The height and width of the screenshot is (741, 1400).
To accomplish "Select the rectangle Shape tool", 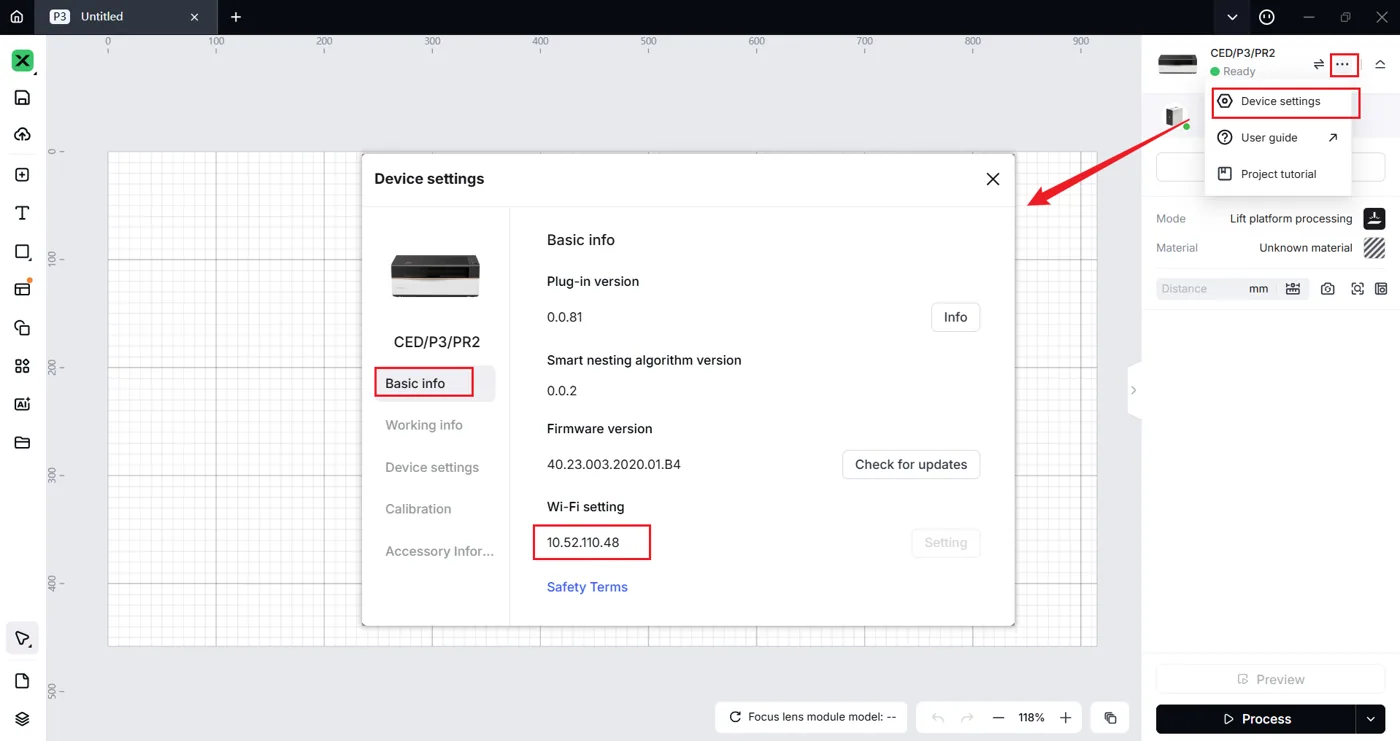I will tap(22, 252).
